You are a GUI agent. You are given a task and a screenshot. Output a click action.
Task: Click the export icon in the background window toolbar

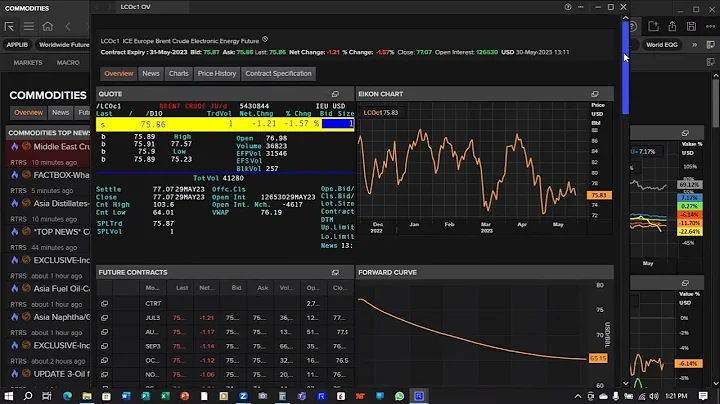point(653,27)
